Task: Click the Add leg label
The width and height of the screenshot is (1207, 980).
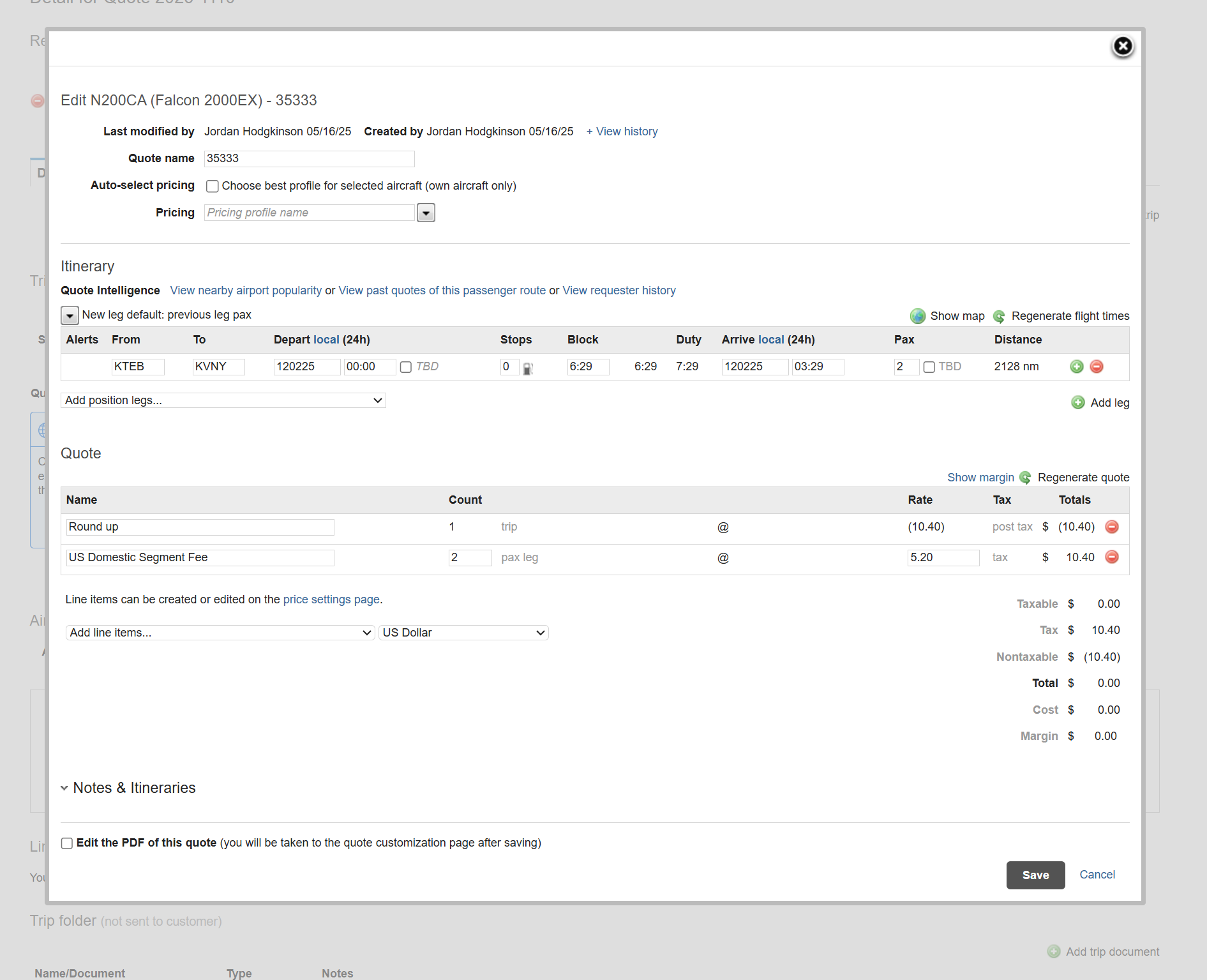Action: pyautogui.click(x=1110, y=403)
